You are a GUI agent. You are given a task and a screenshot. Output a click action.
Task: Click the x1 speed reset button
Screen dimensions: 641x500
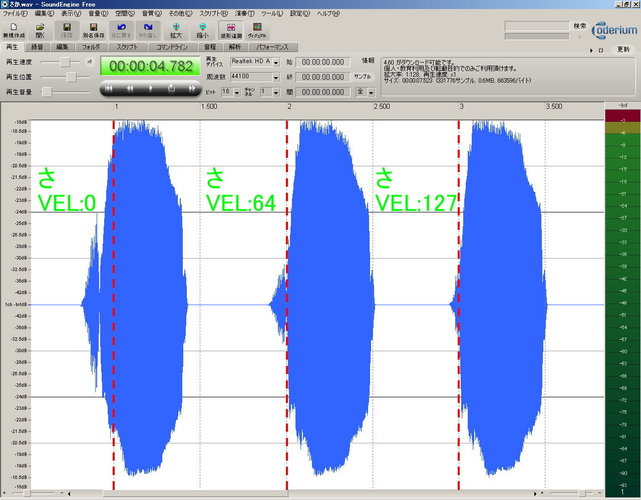click(89, 62)
